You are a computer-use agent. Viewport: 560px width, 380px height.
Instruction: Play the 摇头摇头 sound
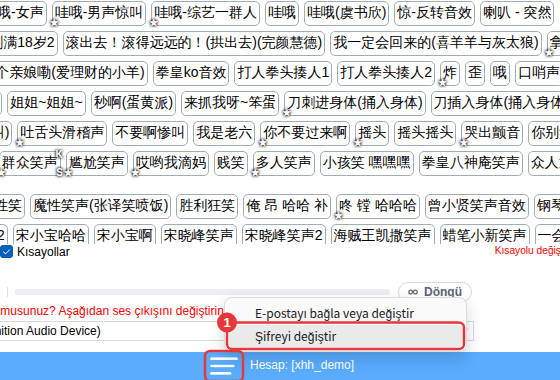[x=425, y=133]
